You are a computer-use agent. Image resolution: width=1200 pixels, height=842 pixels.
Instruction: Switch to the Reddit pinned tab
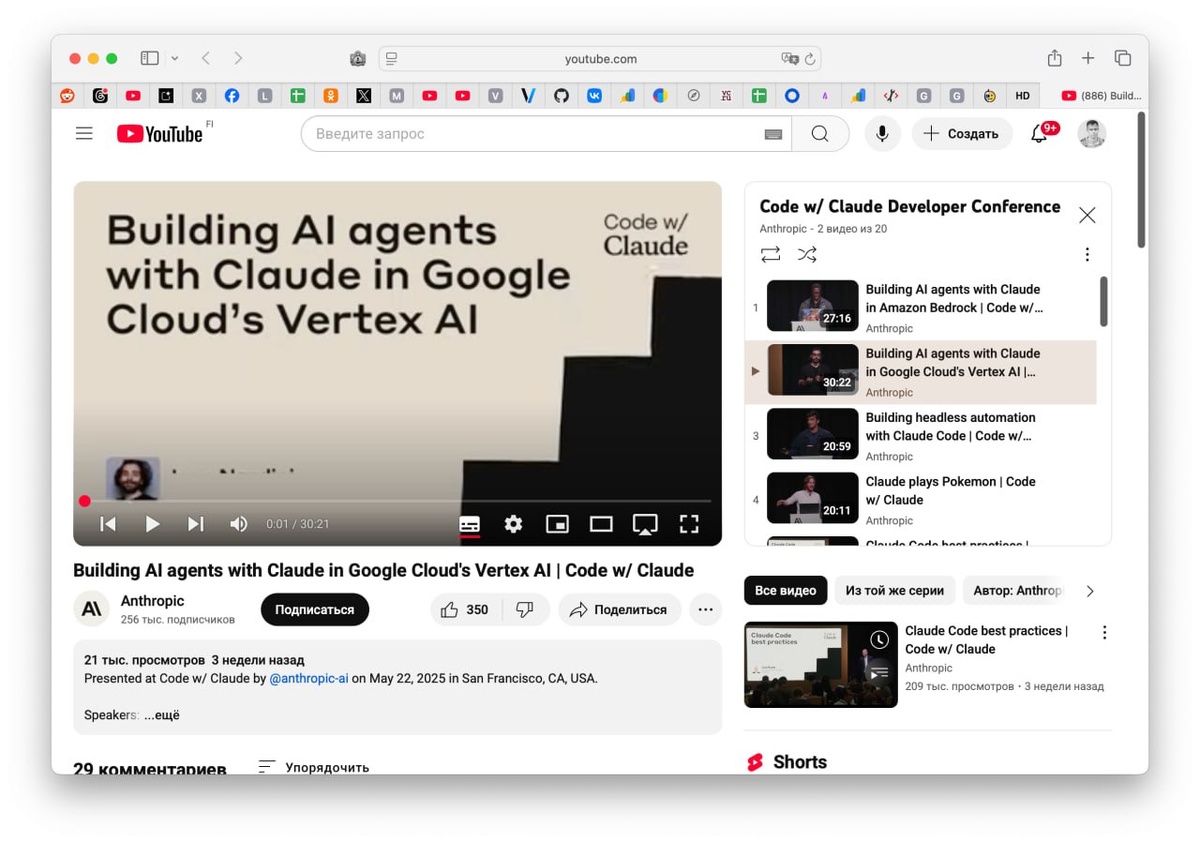(67, 96)
